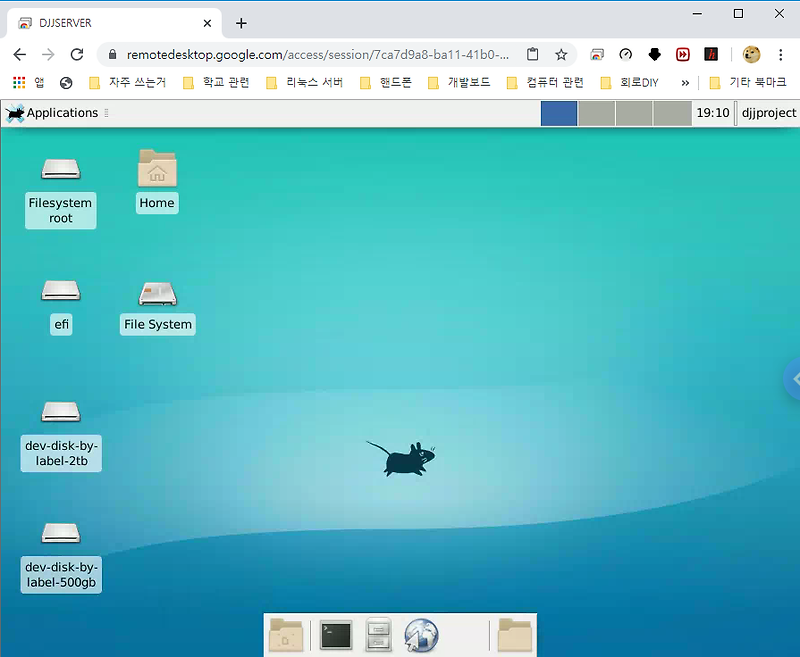Open the file manager cabinet dock icon
This screenshot has width=800, height=657.
pos(379,635)
